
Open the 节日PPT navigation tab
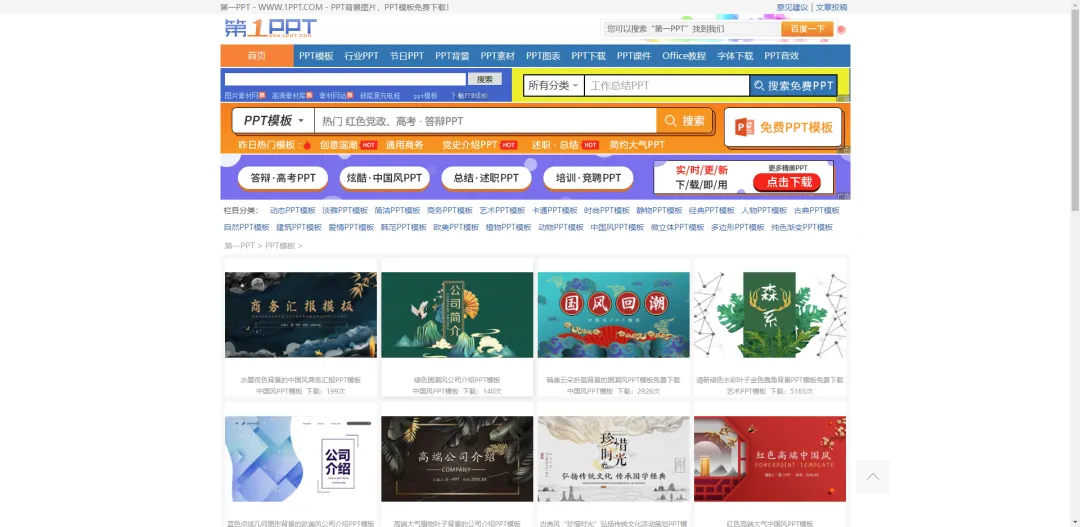pos(407,56)
